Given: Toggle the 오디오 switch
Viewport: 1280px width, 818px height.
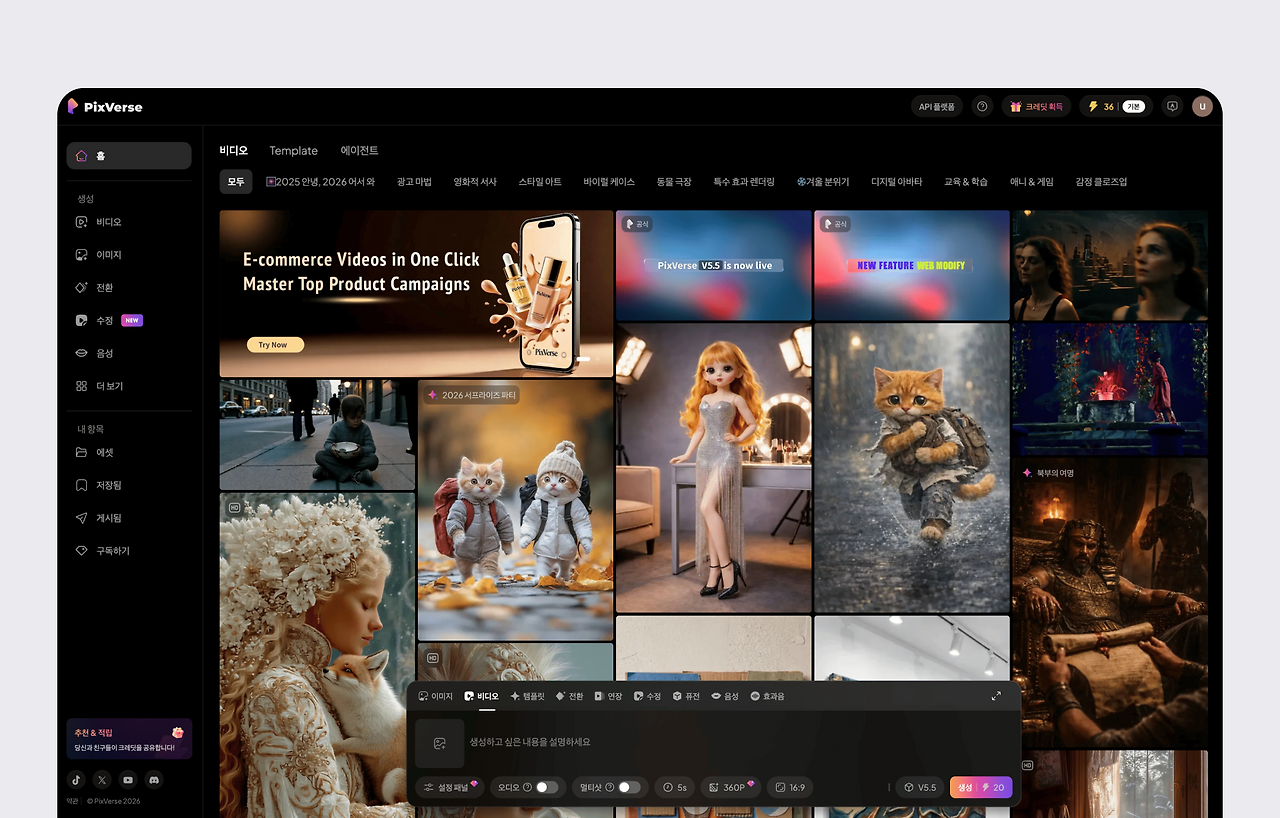Looking at the screenshot, I should [547, 788].
